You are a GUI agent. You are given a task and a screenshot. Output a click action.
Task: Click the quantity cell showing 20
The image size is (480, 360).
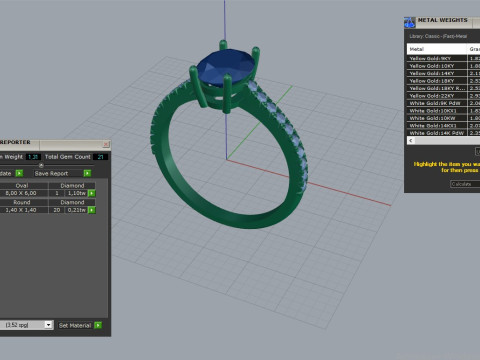(x=57, y=210)
